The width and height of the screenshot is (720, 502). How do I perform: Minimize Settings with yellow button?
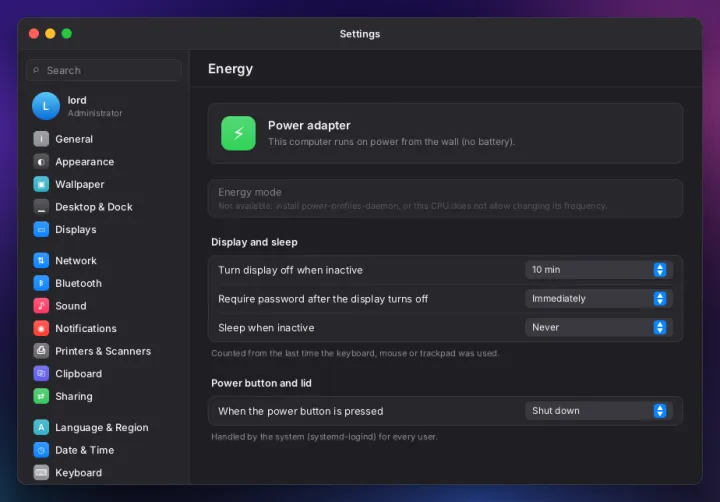pyautogui.click(x=51, y=34)
